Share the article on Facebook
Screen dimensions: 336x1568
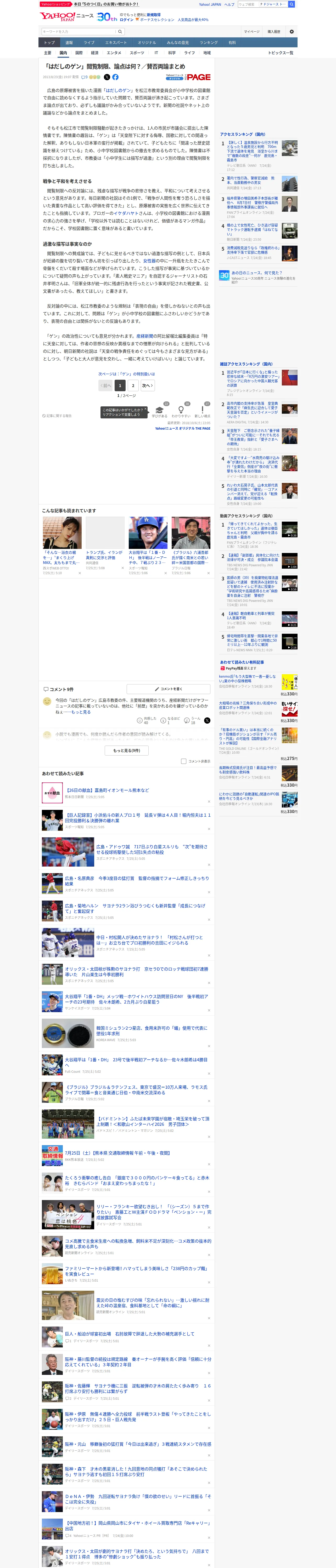pyautogui.click(x=115, y=77)
